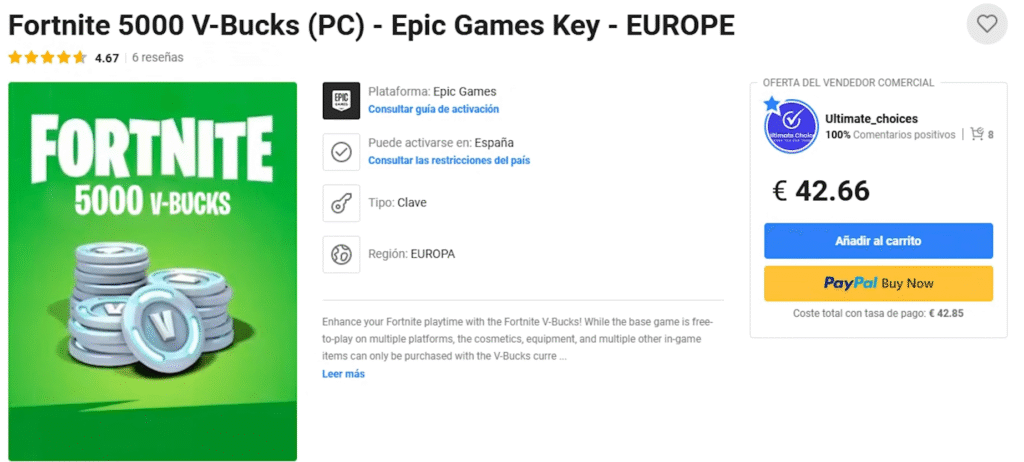Click the globe region icon

coord(341,254)
